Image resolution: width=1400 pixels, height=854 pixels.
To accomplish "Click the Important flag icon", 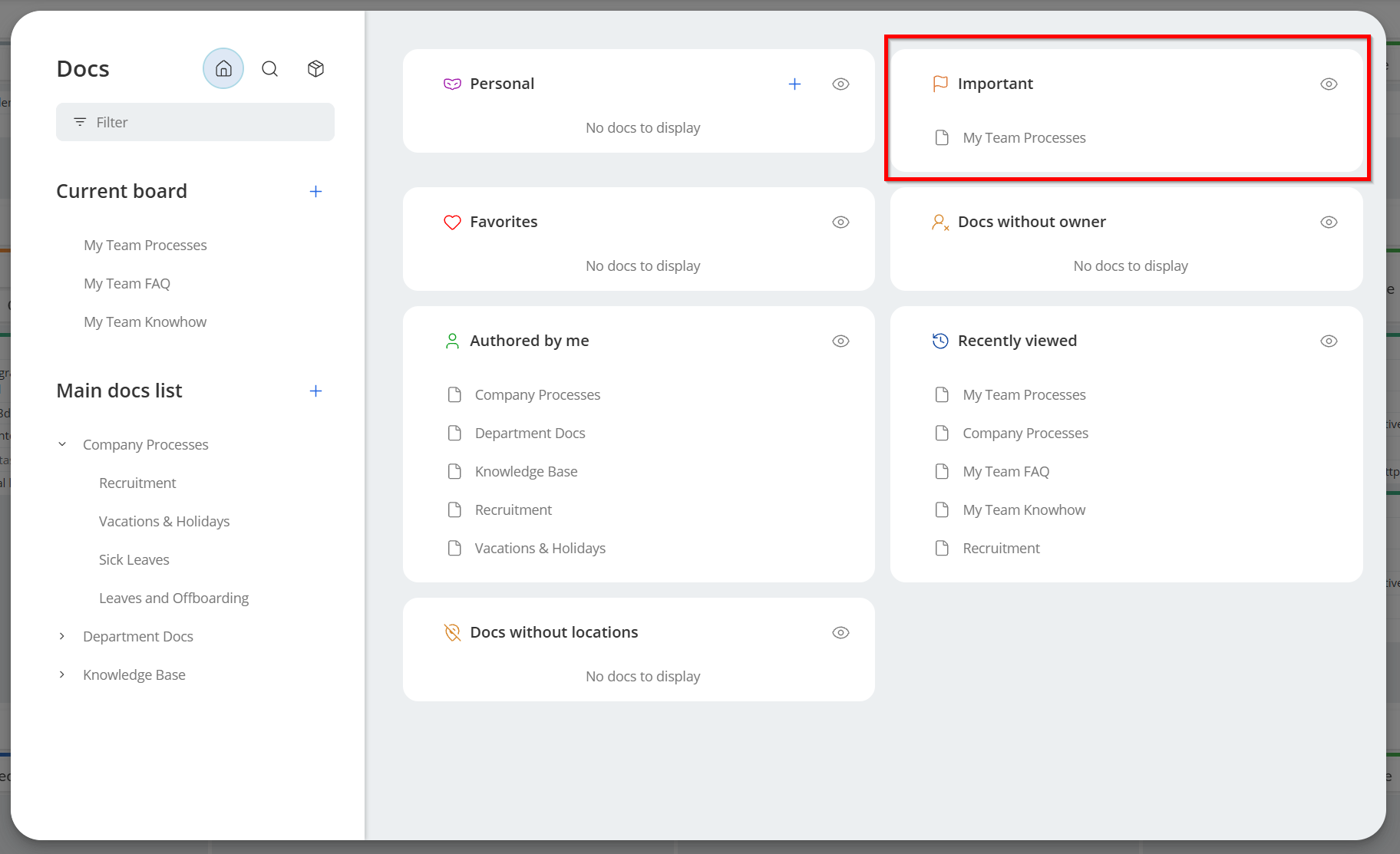I will point(940,84).
